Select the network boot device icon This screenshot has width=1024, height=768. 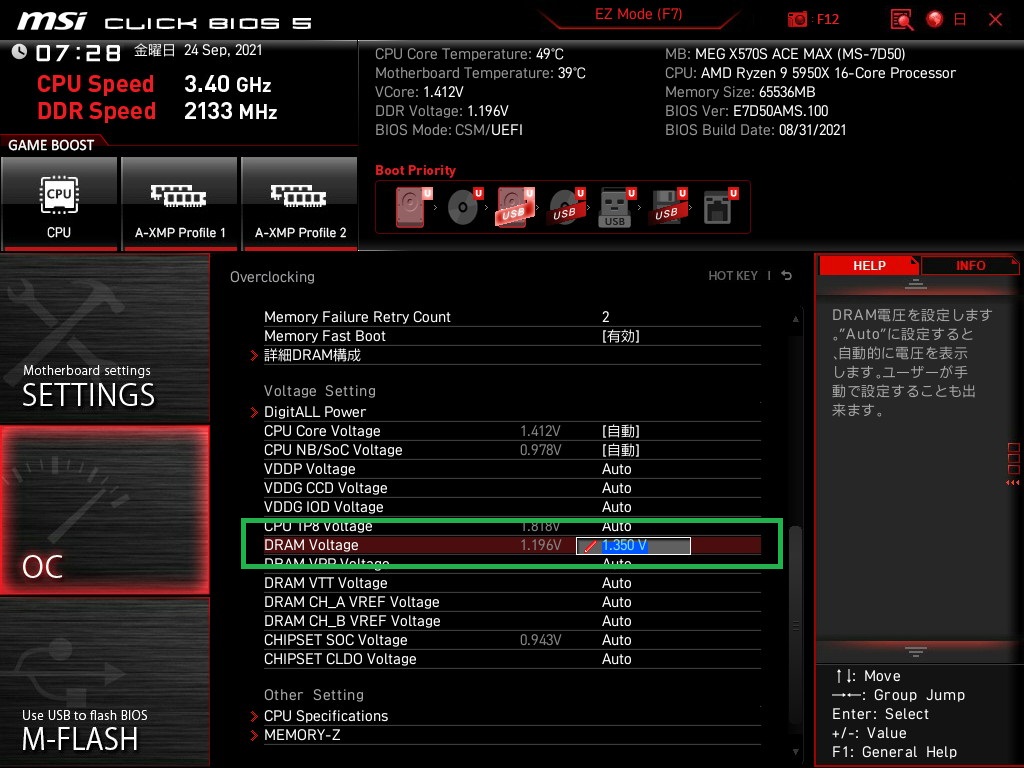pos(718,207)
